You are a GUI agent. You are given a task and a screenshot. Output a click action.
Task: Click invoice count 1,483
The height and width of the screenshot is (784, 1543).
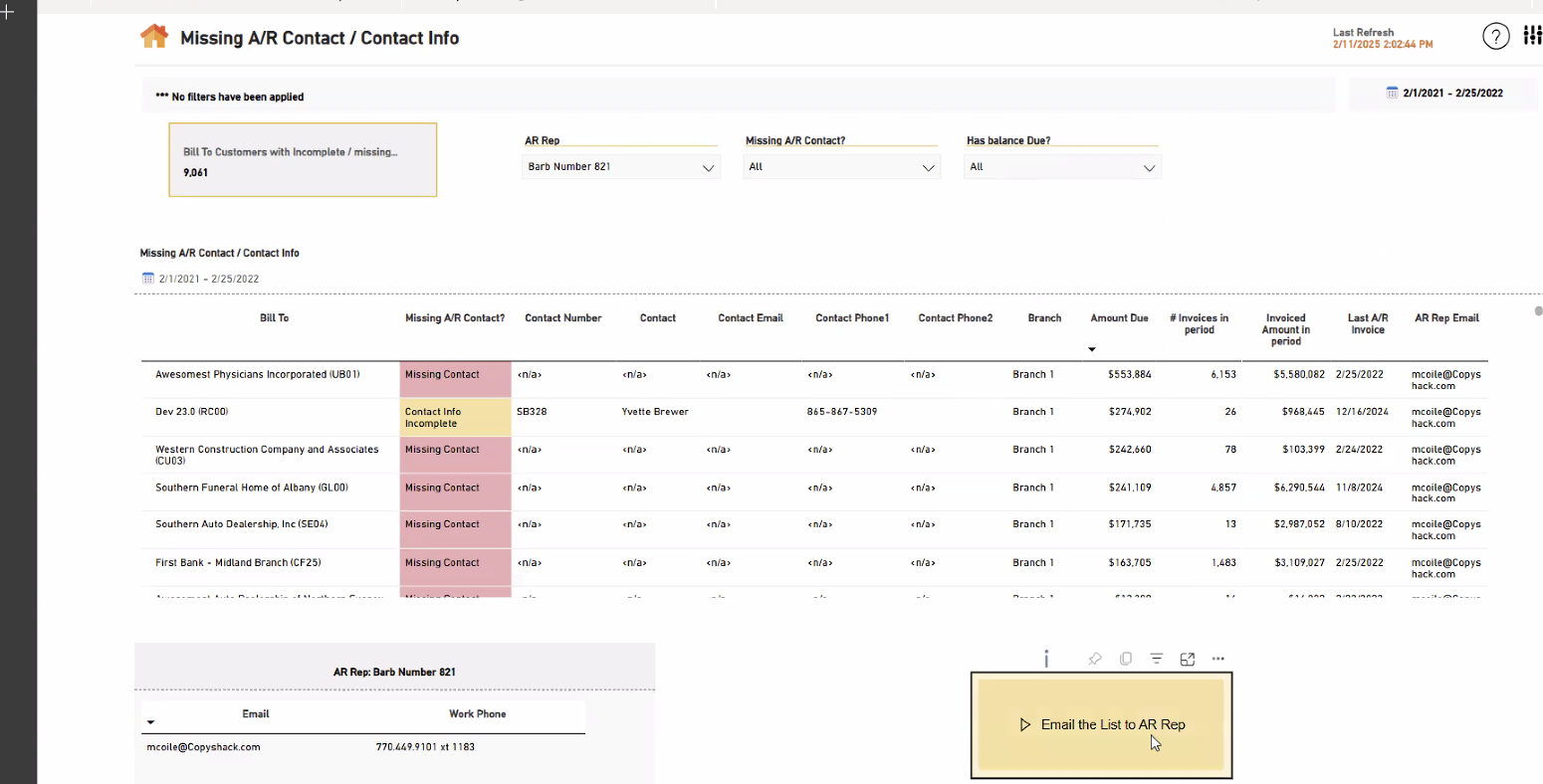1223,563
